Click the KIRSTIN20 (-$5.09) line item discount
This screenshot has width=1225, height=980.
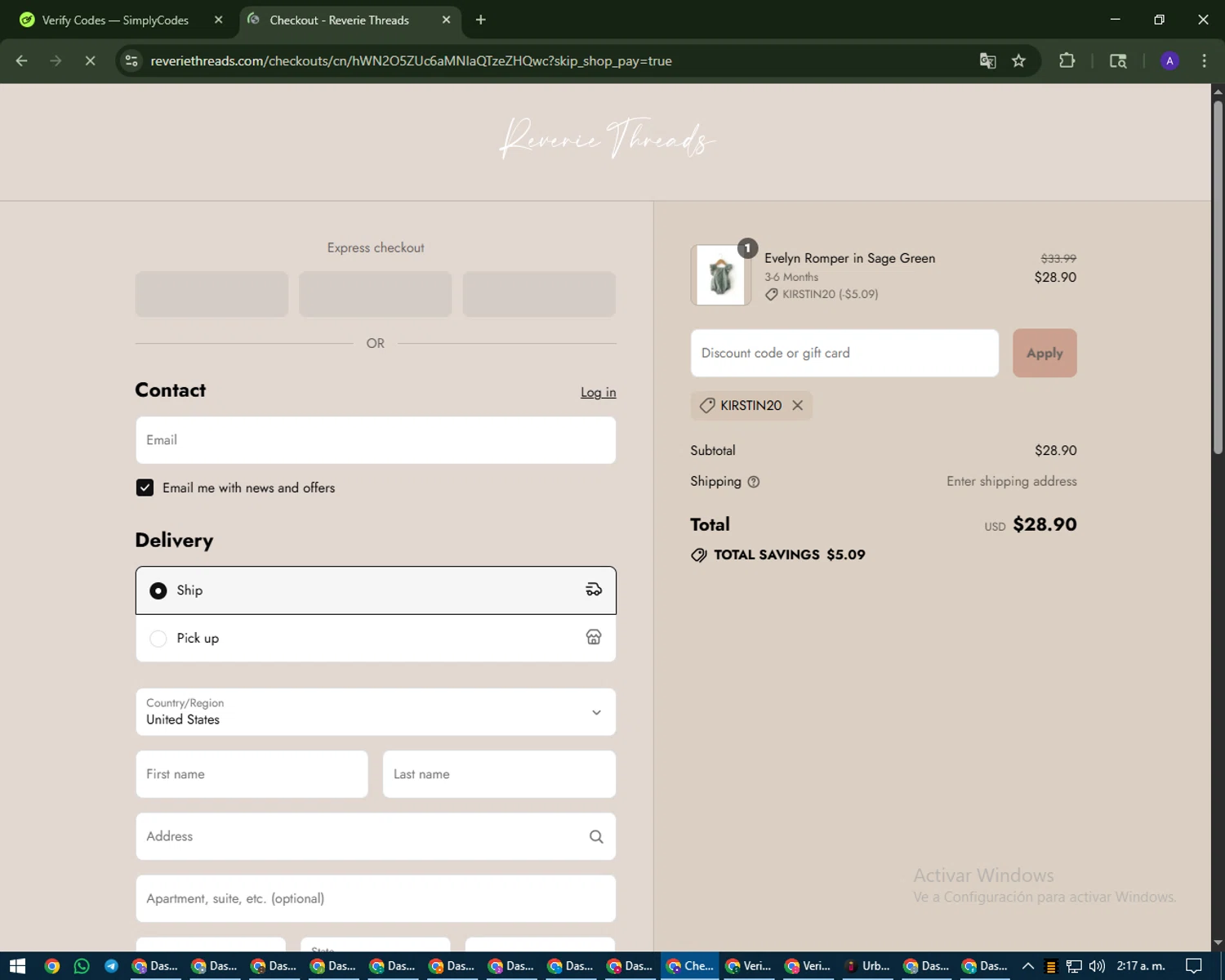click(822, 294)
